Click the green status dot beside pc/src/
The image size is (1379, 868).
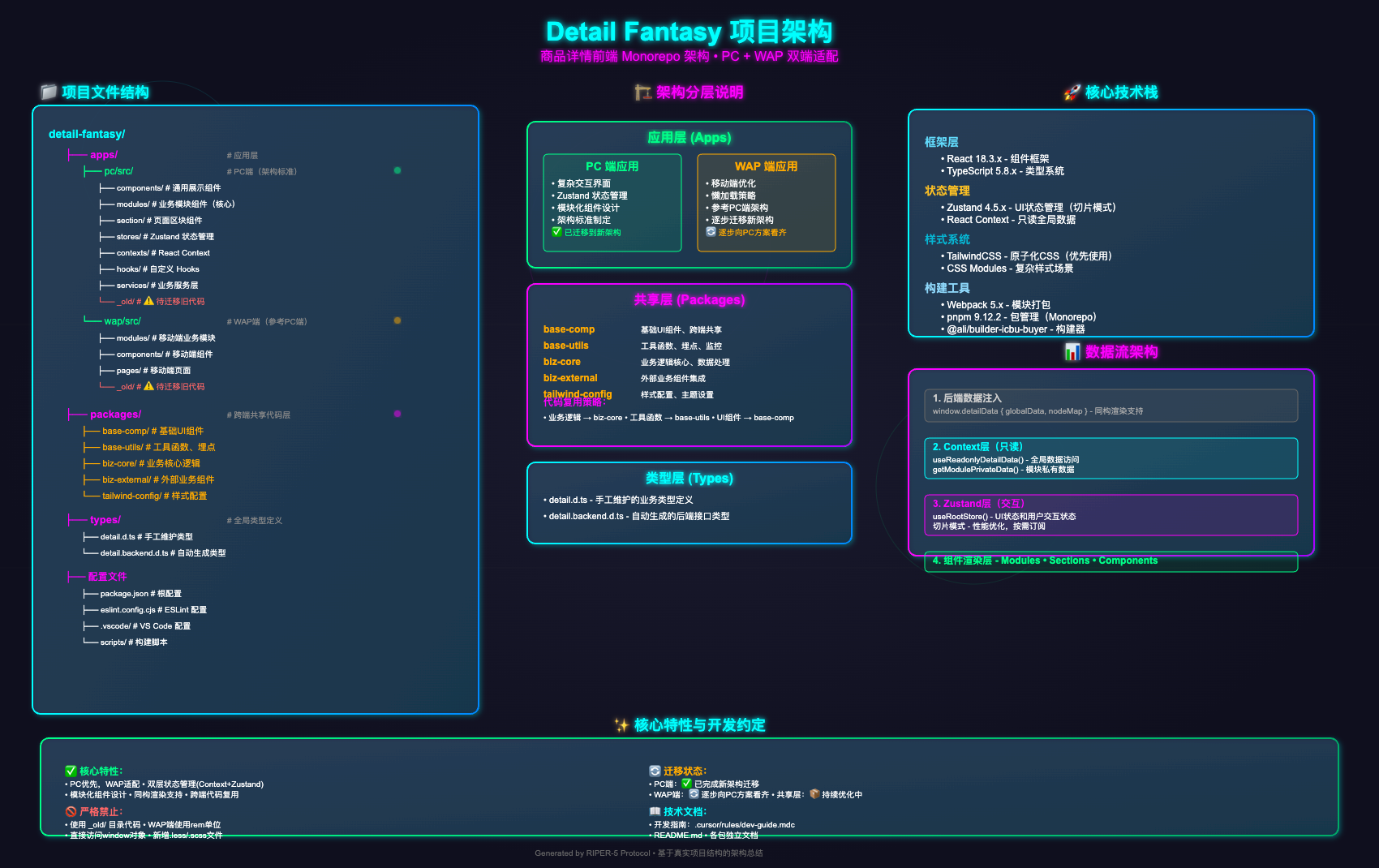click(397, 170)
